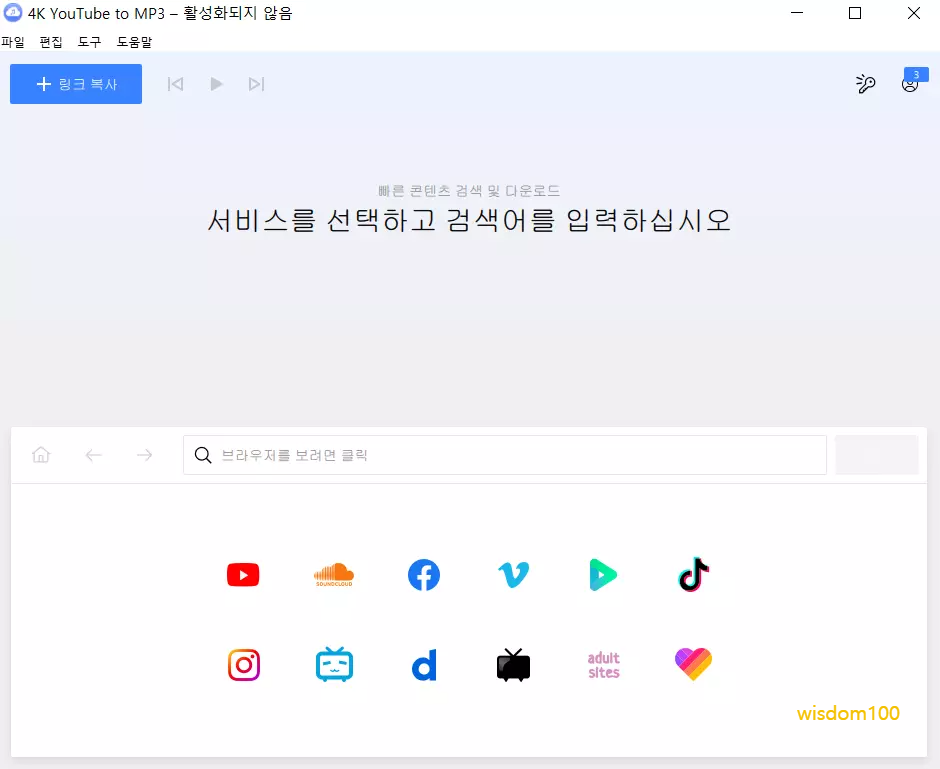
Task: Click the browser forward arrow
Action: (x=144, y=456)
